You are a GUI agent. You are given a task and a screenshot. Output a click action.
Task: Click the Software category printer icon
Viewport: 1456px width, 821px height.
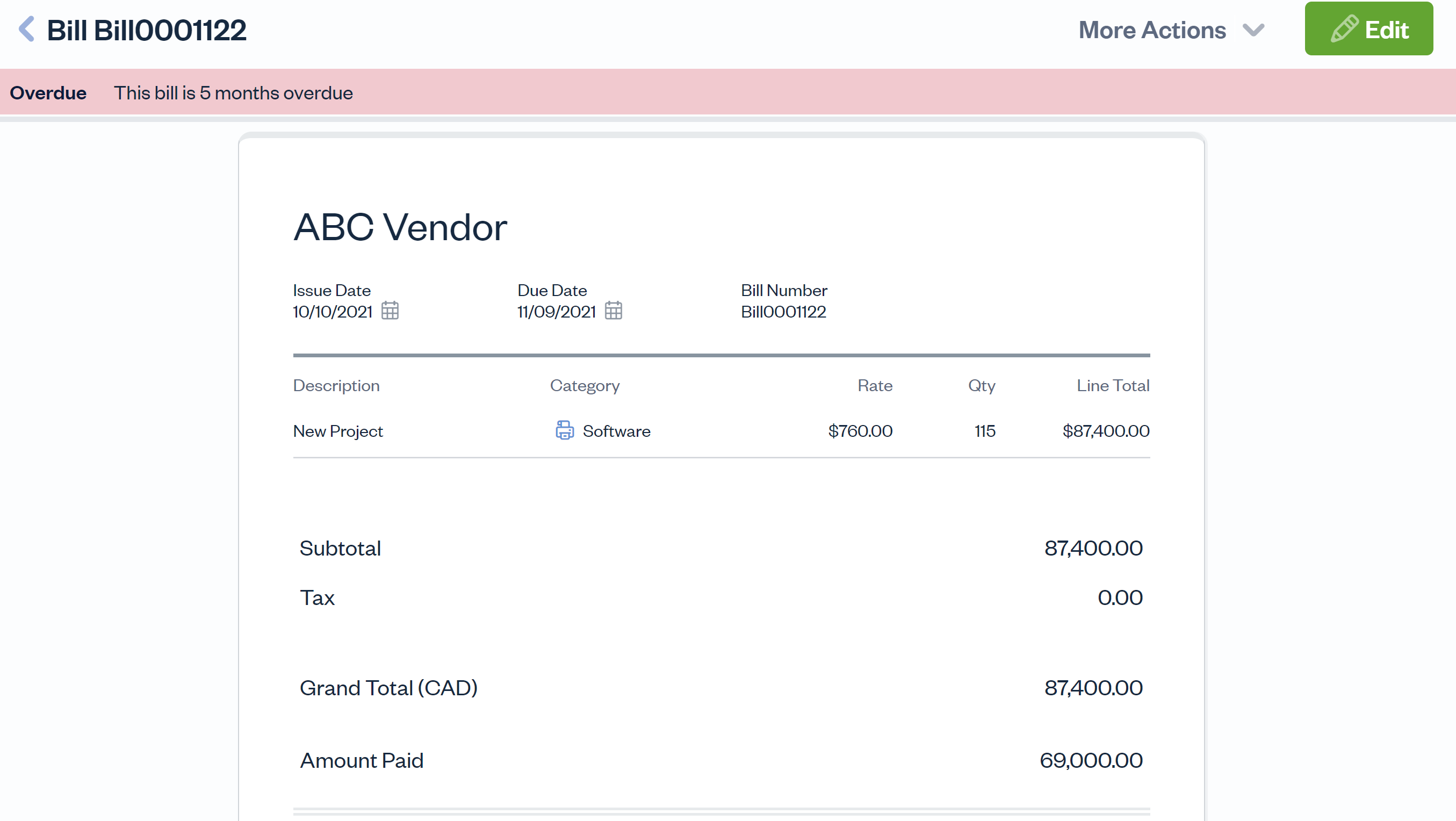pos(564,430)
